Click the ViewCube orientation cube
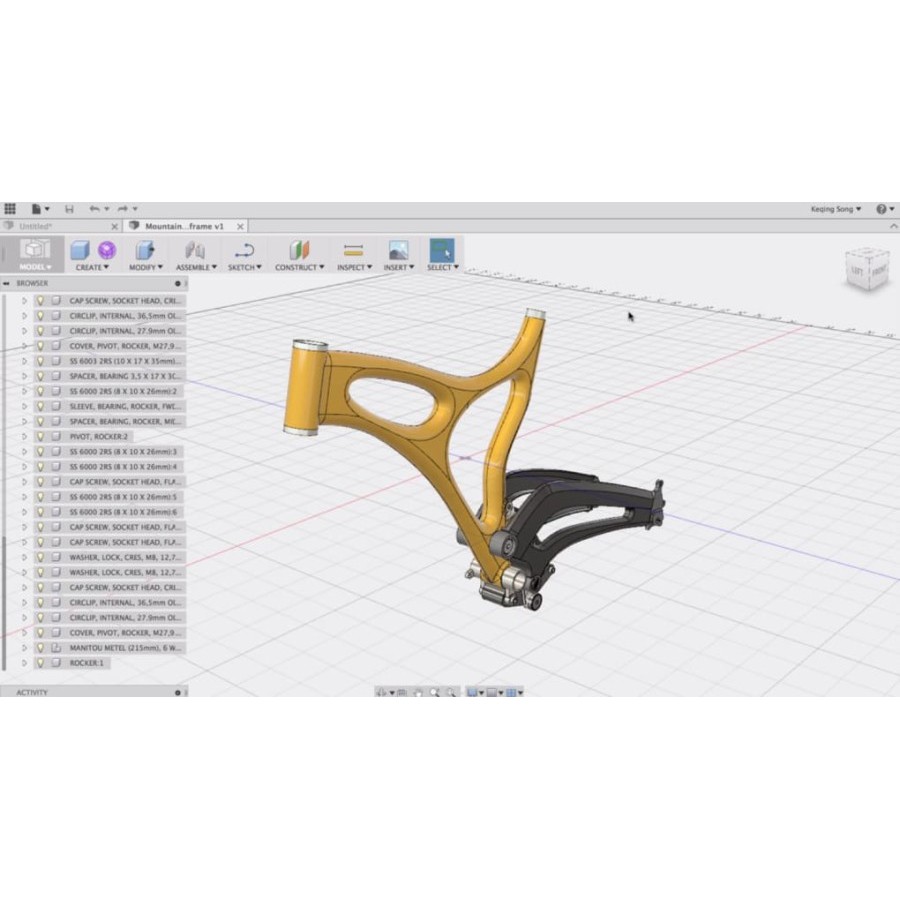The width and height of the screenshot is (900, 900). coord(865,270)
